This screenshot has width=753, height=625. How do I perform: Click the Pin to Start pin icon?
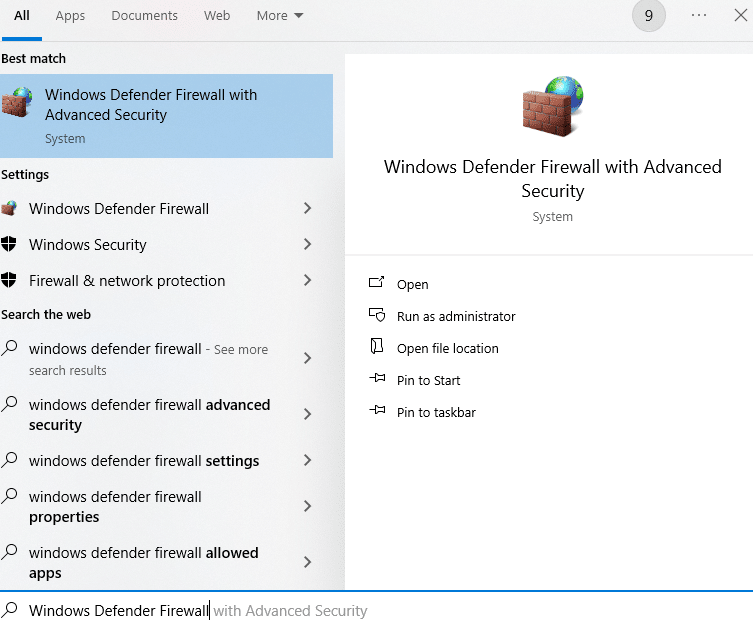point(377,378)
